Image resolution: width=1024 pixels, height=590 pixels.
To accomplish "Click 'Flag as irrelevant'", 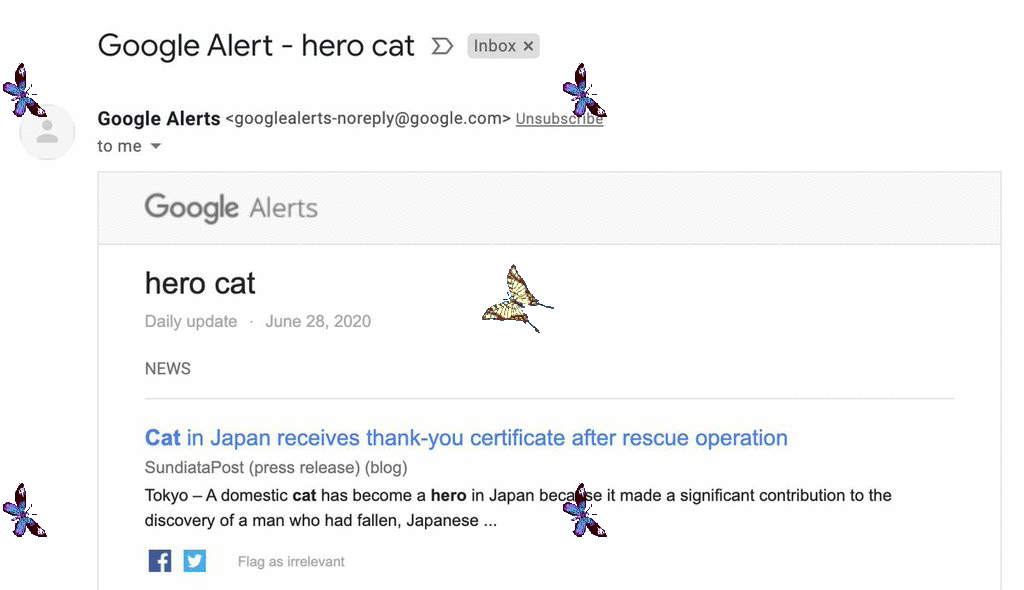I will pos(291,562).
